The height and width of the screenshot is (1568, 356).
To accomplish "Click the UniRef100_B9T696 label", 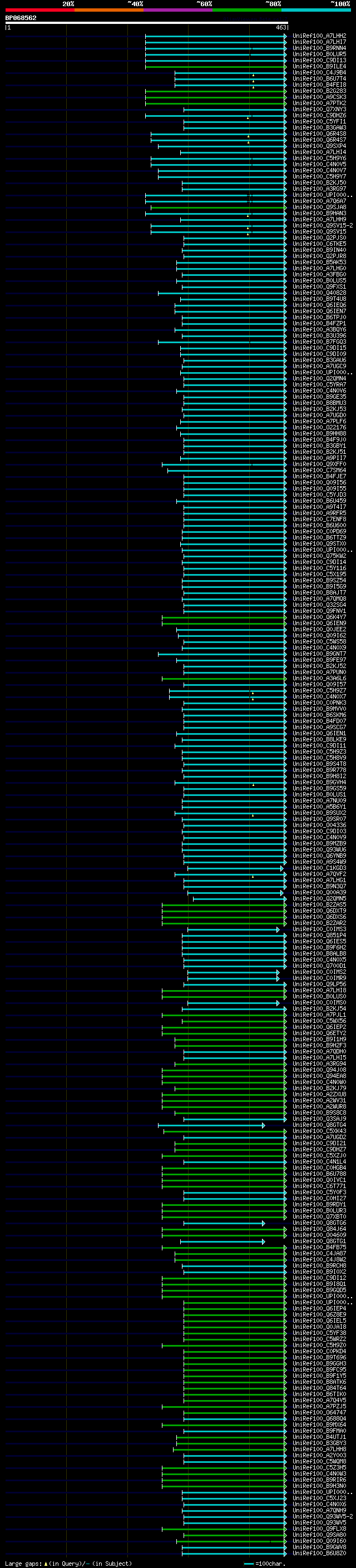I will (x=319, y=1357).
